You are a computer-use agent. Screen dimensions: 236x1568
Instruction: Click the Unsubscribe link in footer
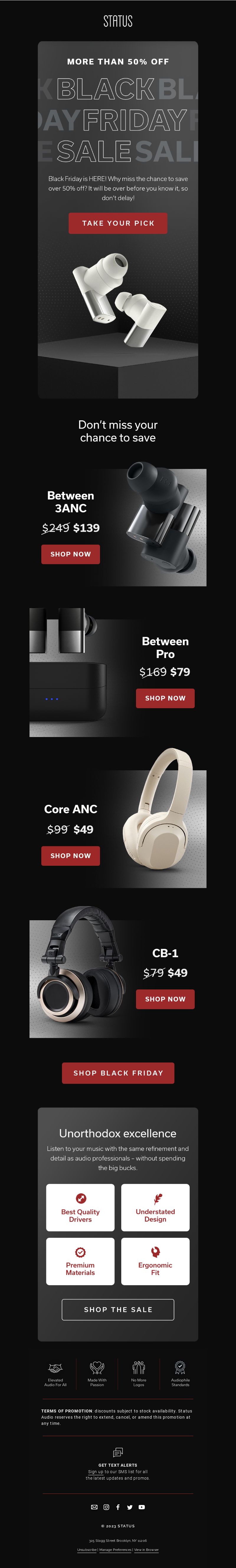click(87, 1550)
